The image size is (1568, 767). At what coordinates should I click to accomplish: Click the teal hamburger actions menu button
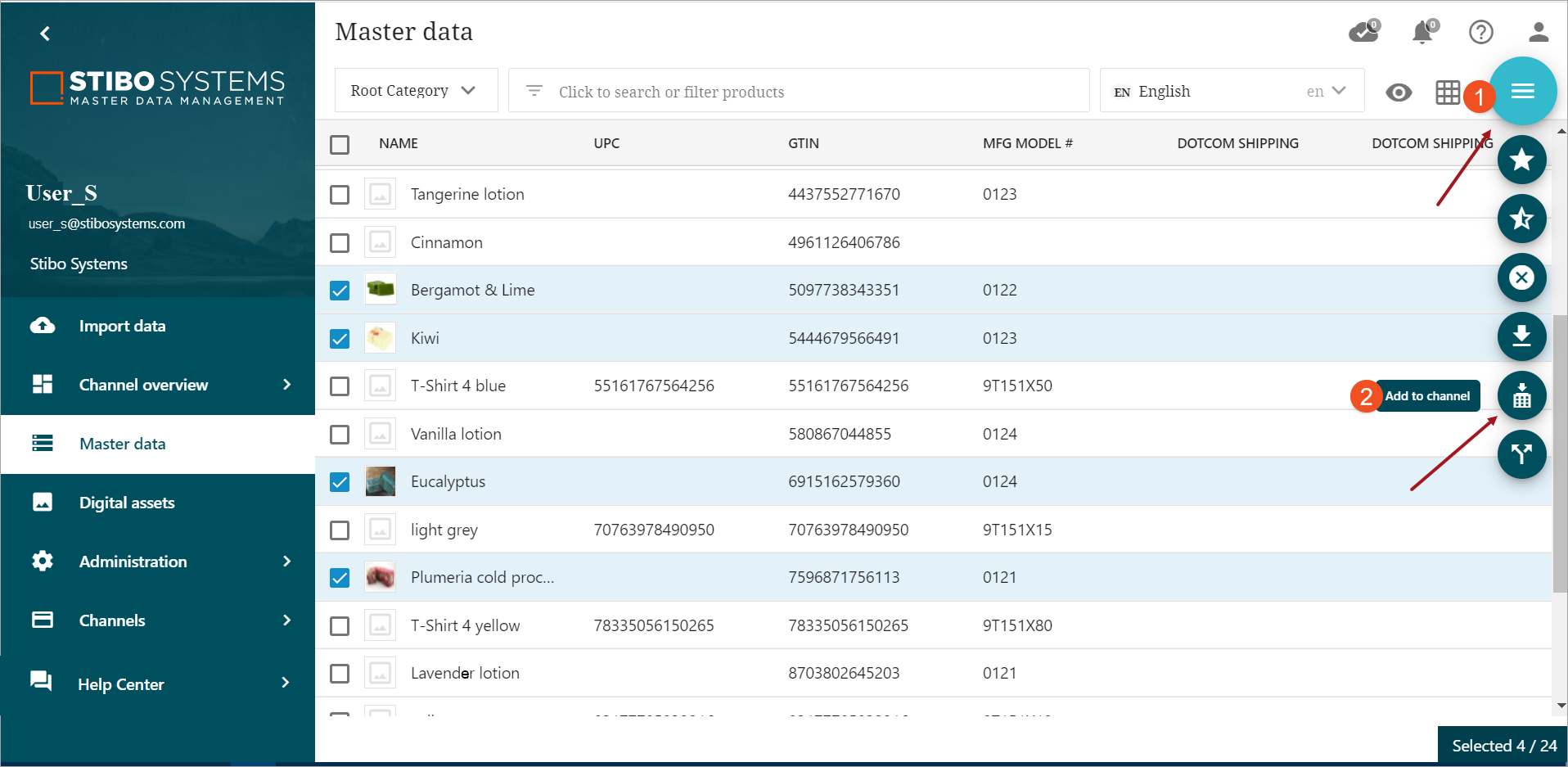coord(1522,91)
